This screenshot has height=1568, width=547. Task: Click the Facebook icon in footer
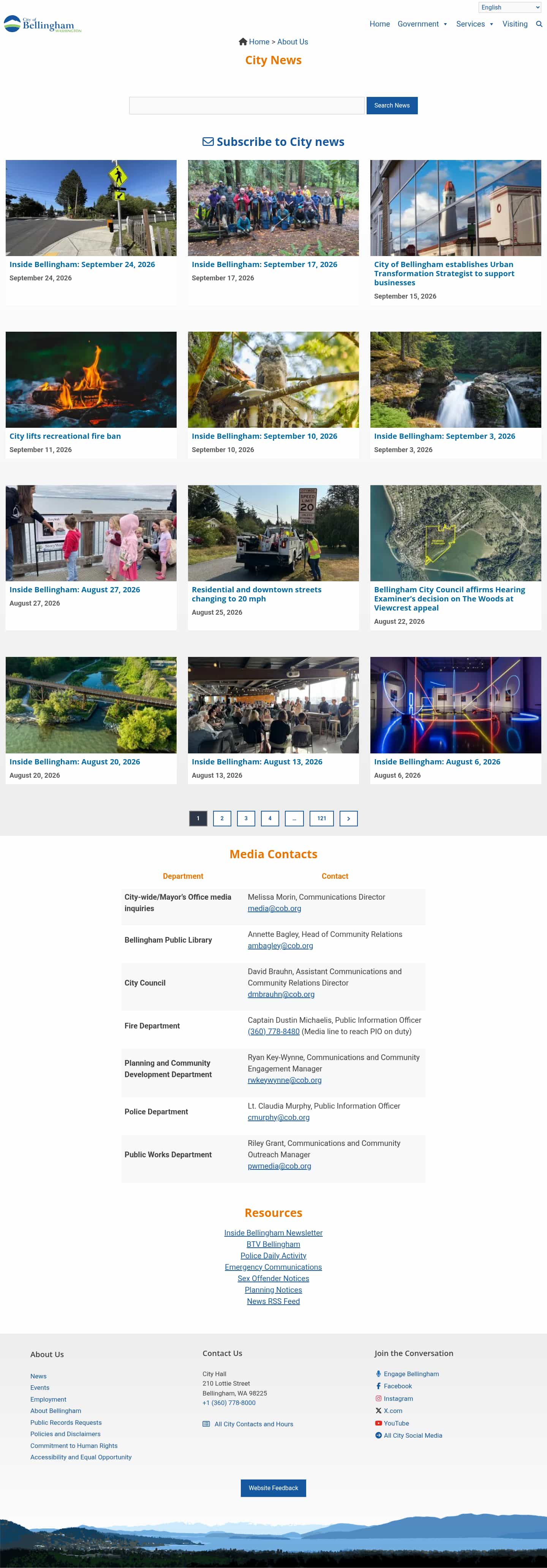[378, 1386]
